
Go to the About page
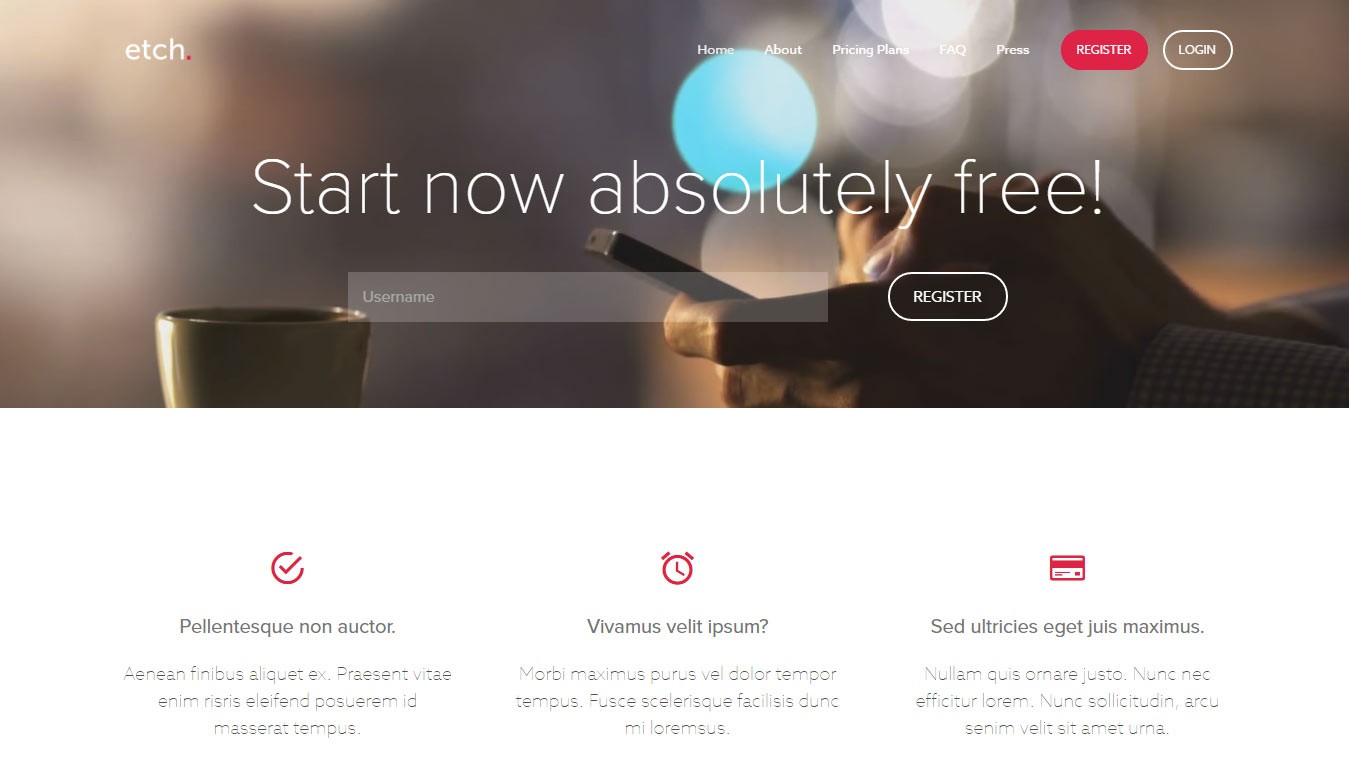(x=783, y=50)
